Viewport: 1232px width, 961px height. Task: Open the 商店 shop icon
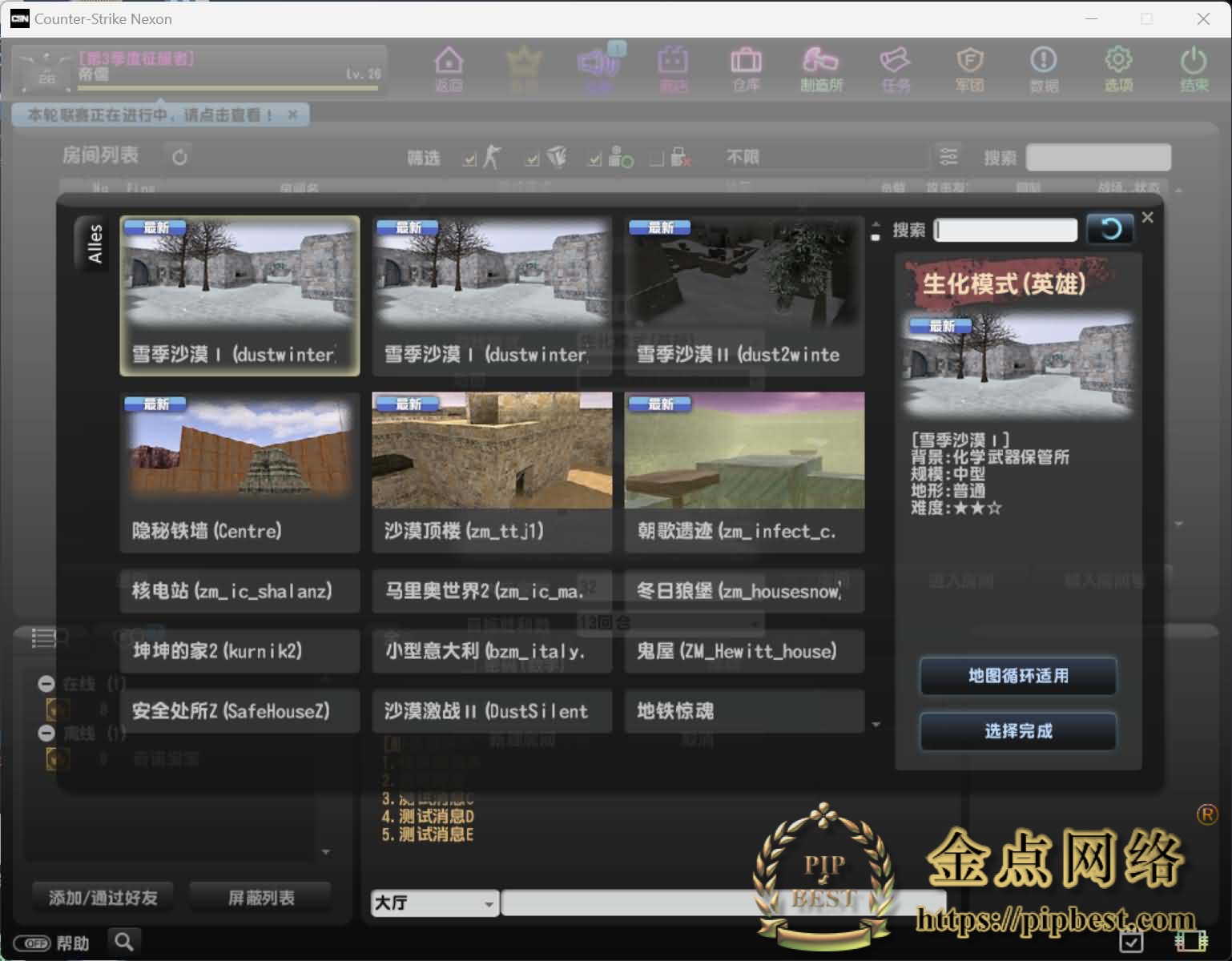point(673,69)
